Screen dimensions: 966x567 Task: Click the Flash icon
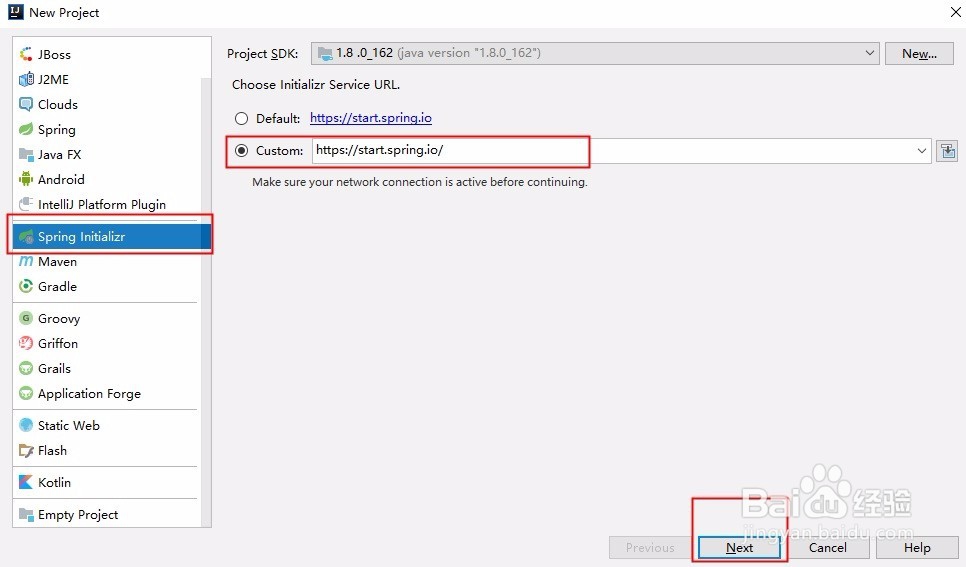coord(26,451)
